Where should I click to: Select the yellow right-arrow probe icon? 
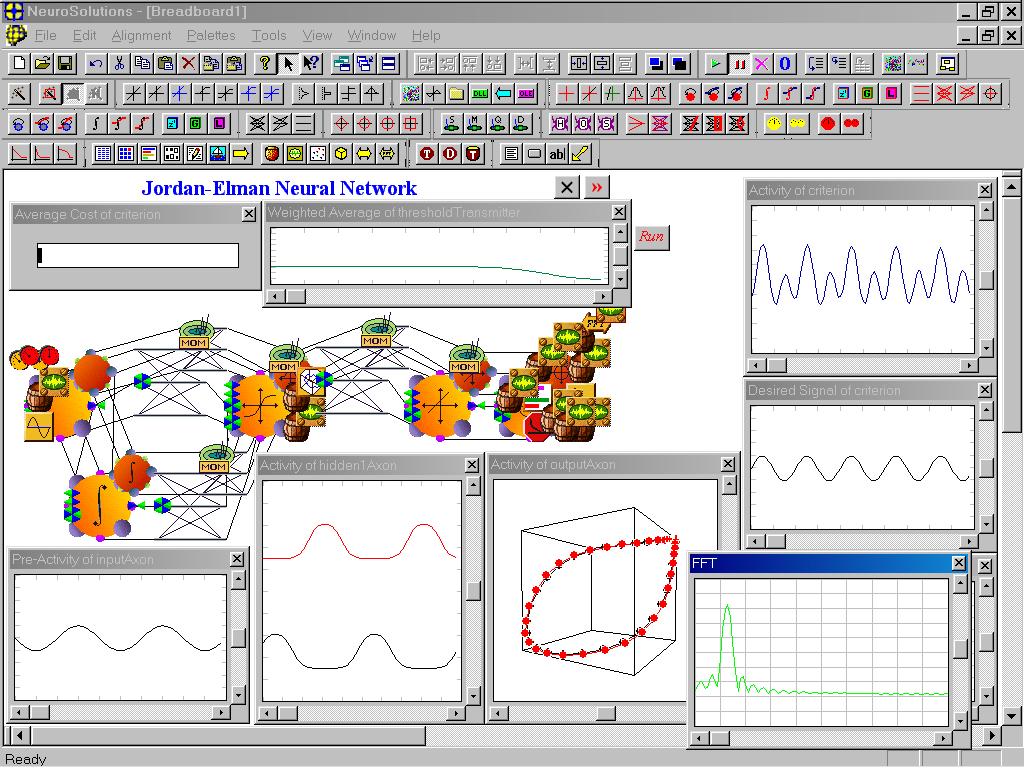241,153
